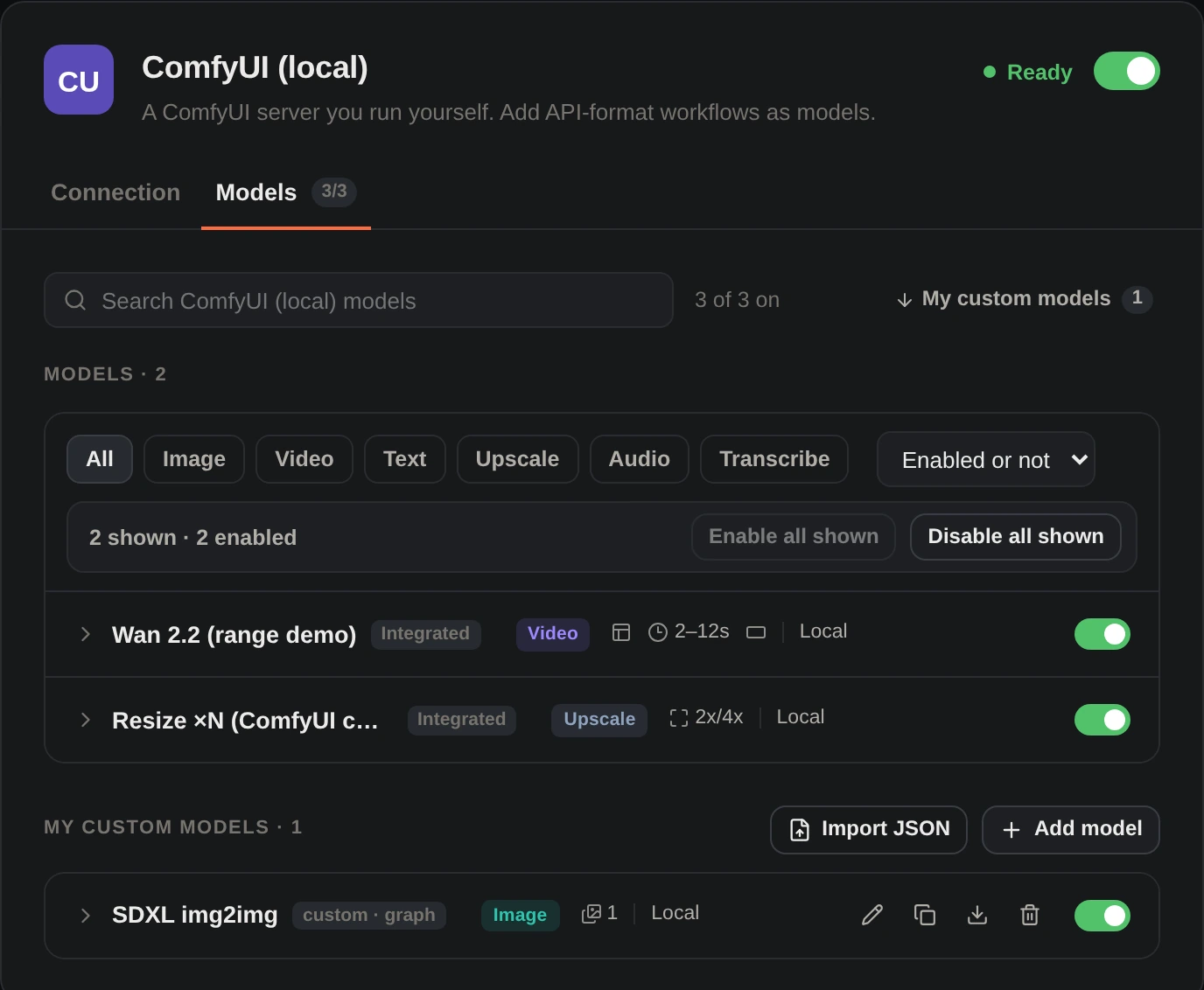The height and width of the screenshot is (990, 1204).
Task: Disable the Wan 2.2 (range demo) model toggle
Action: point(1102,634)
